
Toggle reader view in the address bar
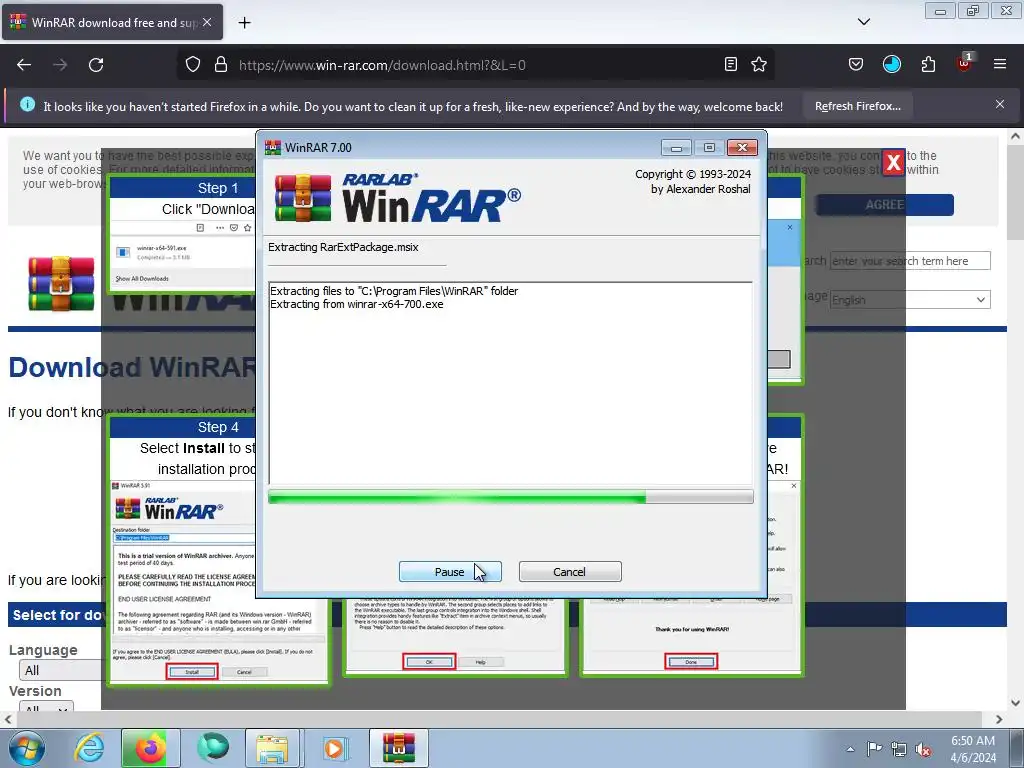[x=731, y=64]
